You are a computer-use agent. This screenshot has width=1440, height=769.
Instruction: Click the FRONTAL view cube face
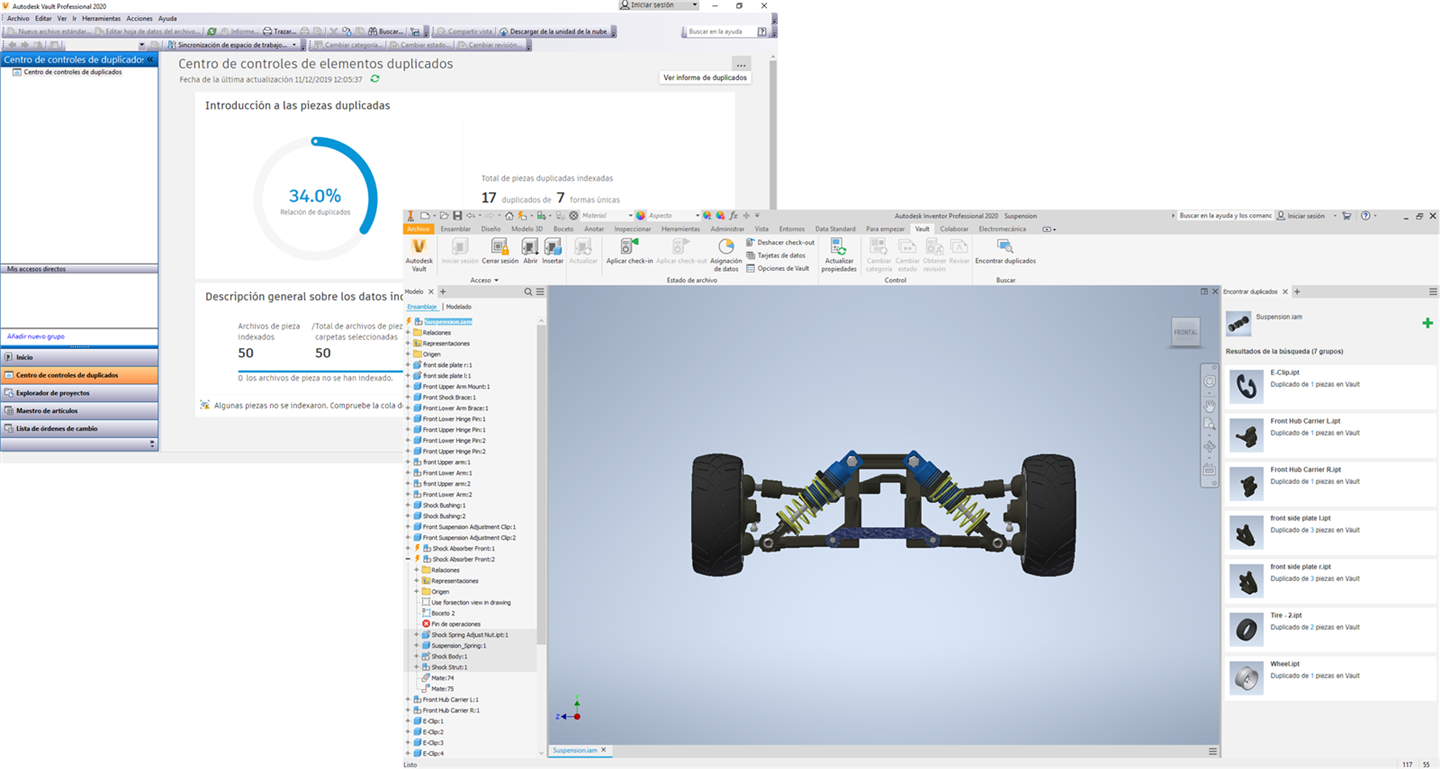(x=1185, y=332)
